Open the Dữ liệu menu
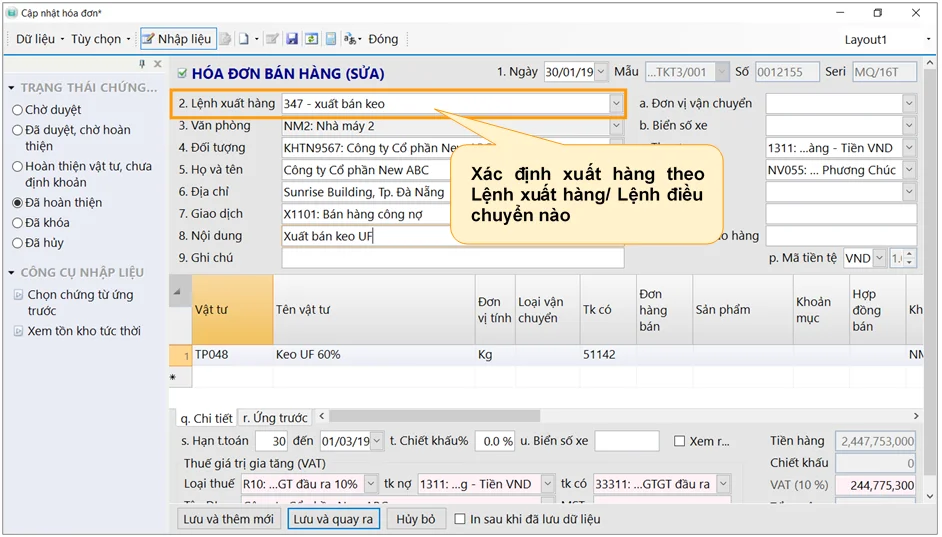This screenshot has height=537, width=942. pos(35,39)
